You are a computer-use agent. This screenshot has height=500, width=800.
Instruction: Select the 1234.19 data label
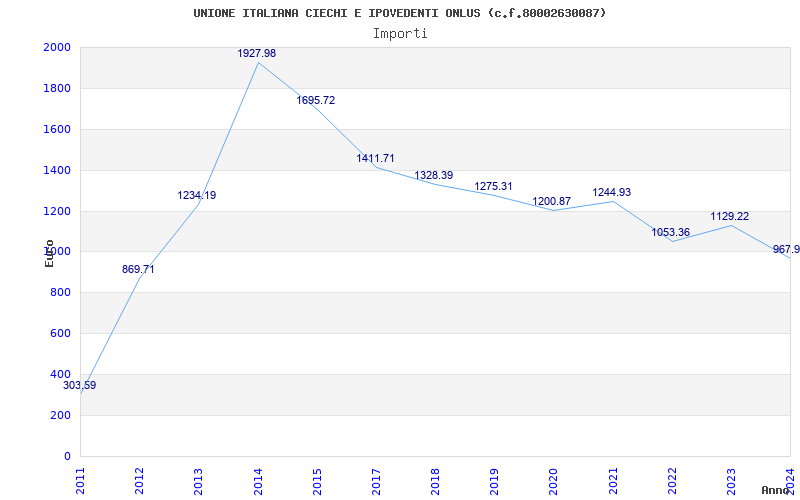tap(197, 195)
